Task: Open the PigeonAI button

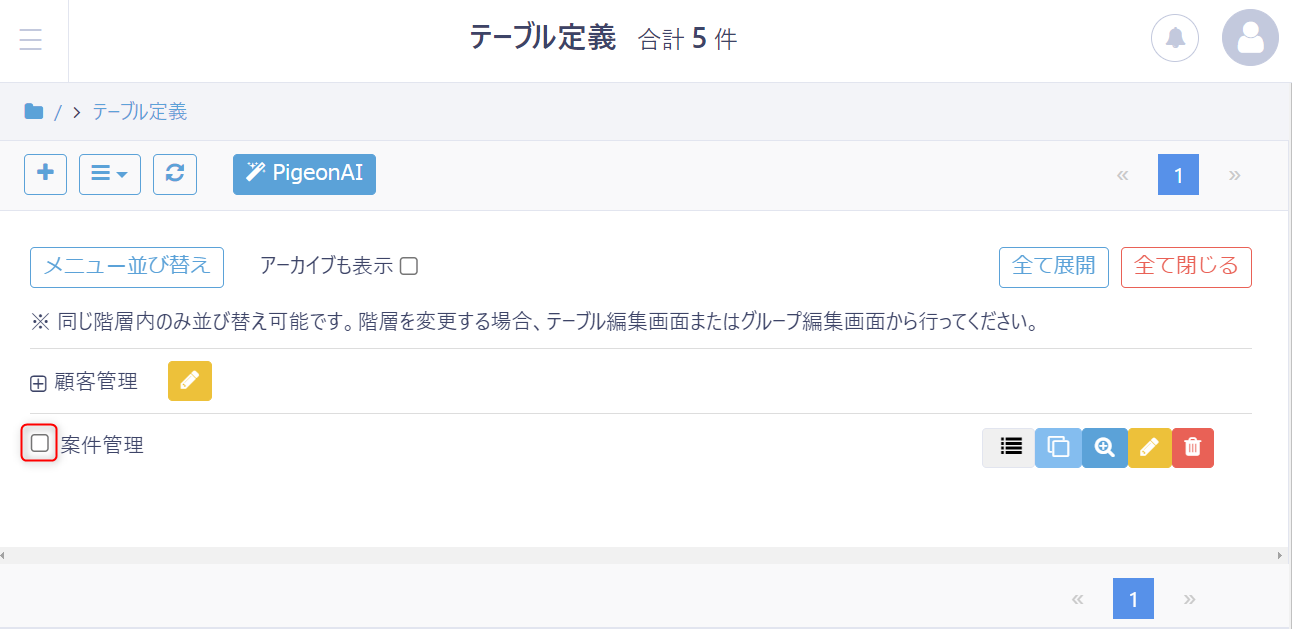Action: click(304, 174)
